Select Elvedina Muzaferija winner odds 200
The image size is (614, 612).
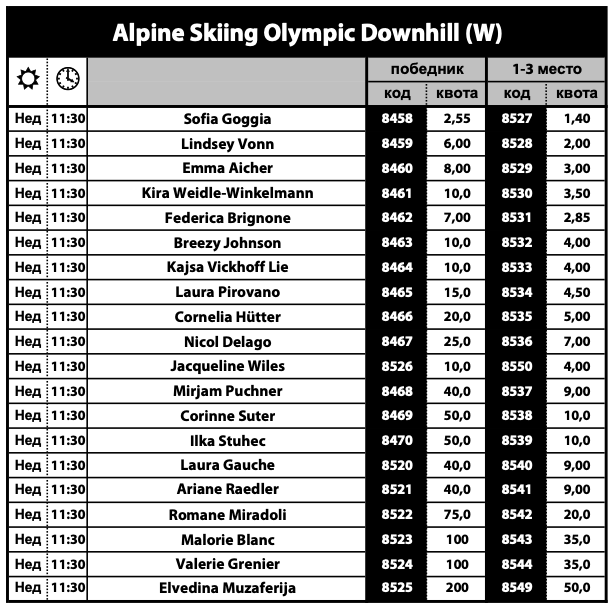456,588
